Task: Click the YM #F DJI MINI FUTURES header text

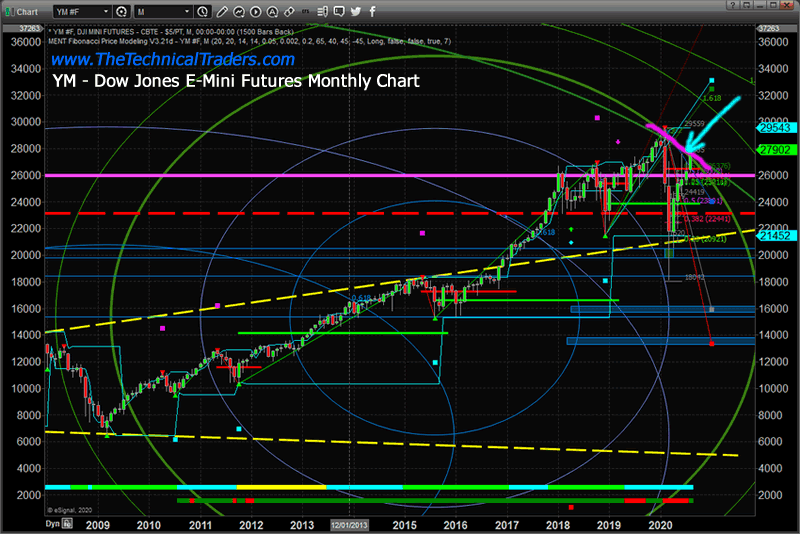Action: [x=170, y=32]
